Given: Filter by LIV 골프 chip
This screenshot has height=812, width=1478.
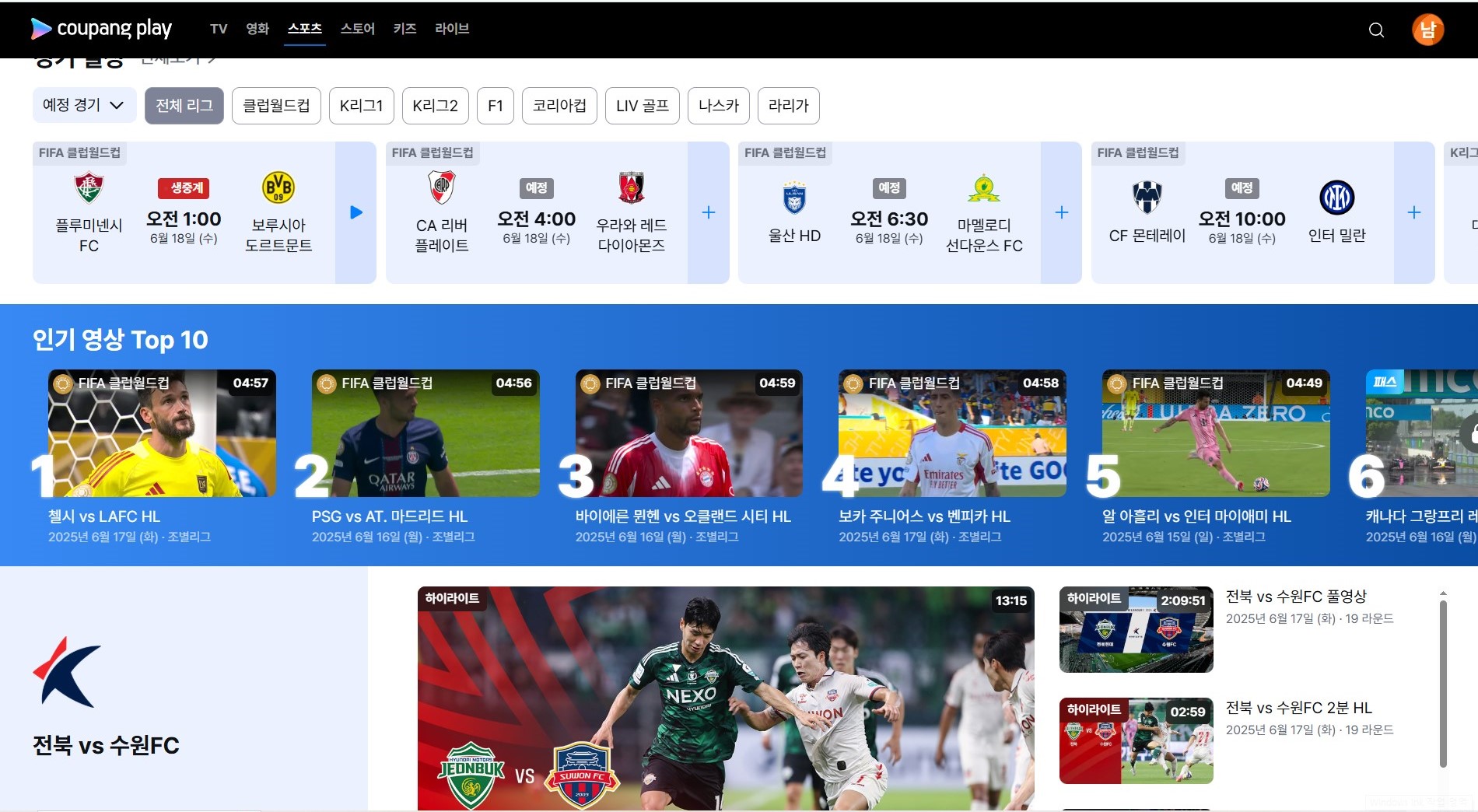Looking at the screenshot, I should click(x=643, y=105).
